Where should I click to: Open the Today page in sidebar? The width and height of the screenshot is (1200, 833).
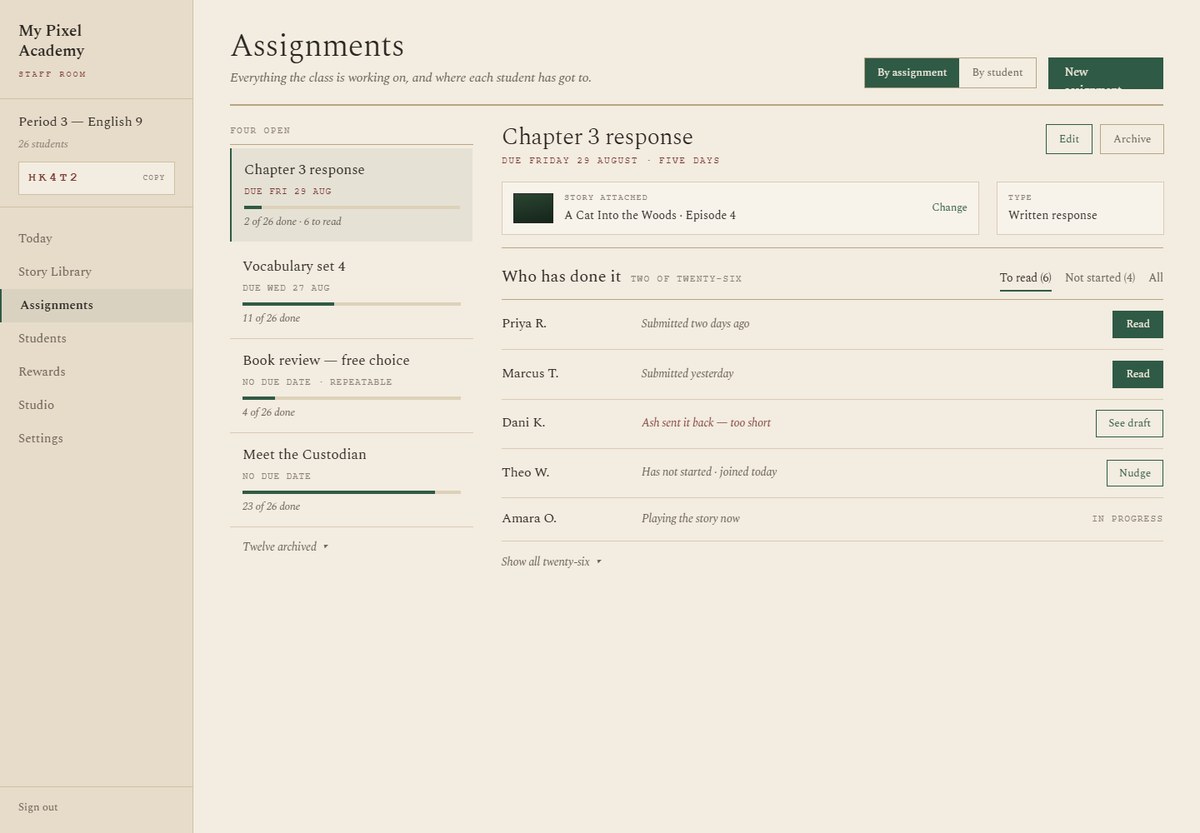click(35, 238)
